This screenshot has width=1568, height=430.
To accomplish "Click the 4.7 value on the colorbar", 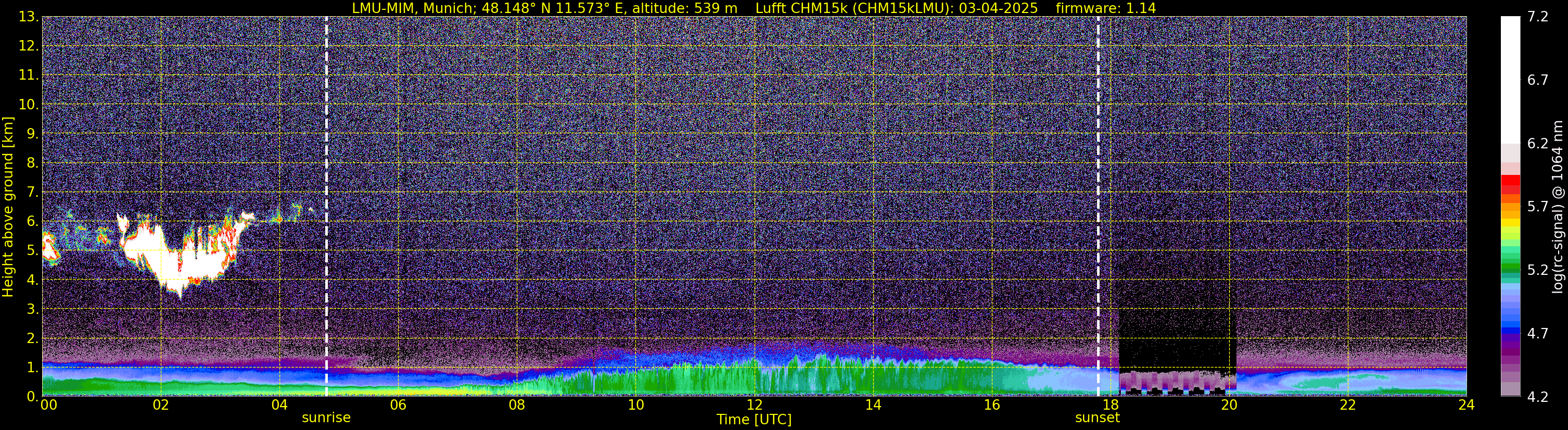I will click(1538, 333).
